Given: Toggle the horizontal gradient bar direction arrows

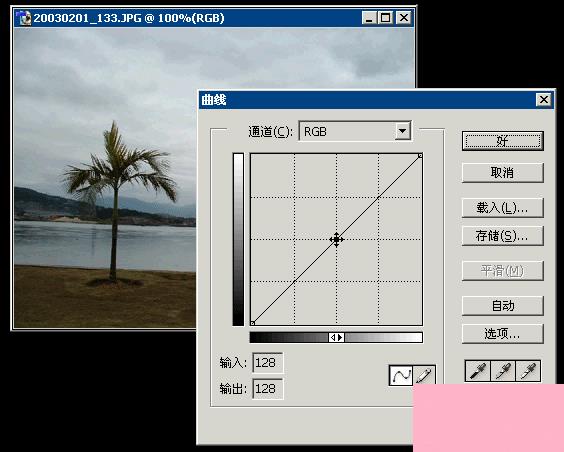Looking at the screenshot, I should pos(336,337).
